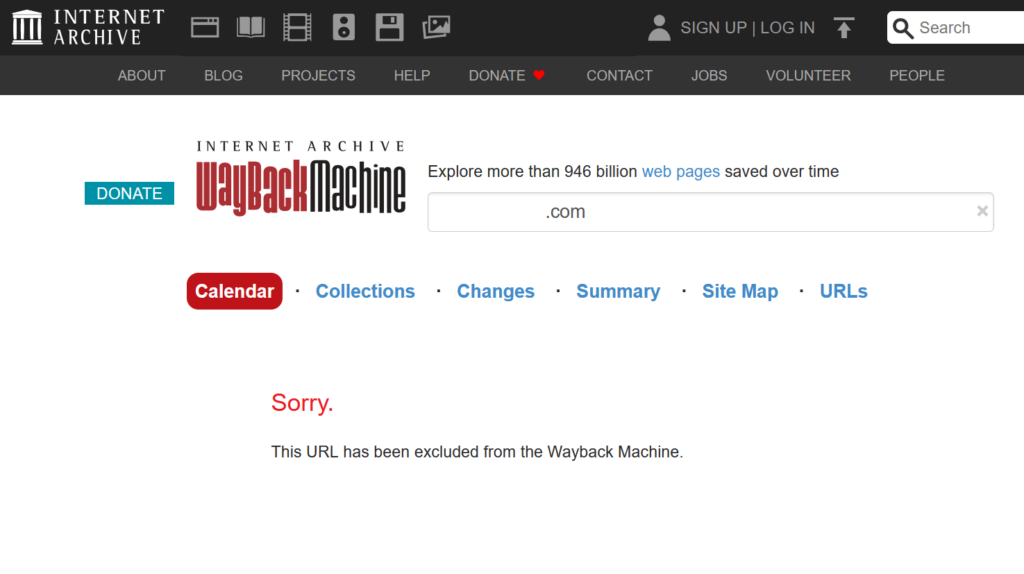Screen dimensions: 1024x574
Task: Switch to the Site Map tab
Action: pyautogui.click(x=740, y=291)
